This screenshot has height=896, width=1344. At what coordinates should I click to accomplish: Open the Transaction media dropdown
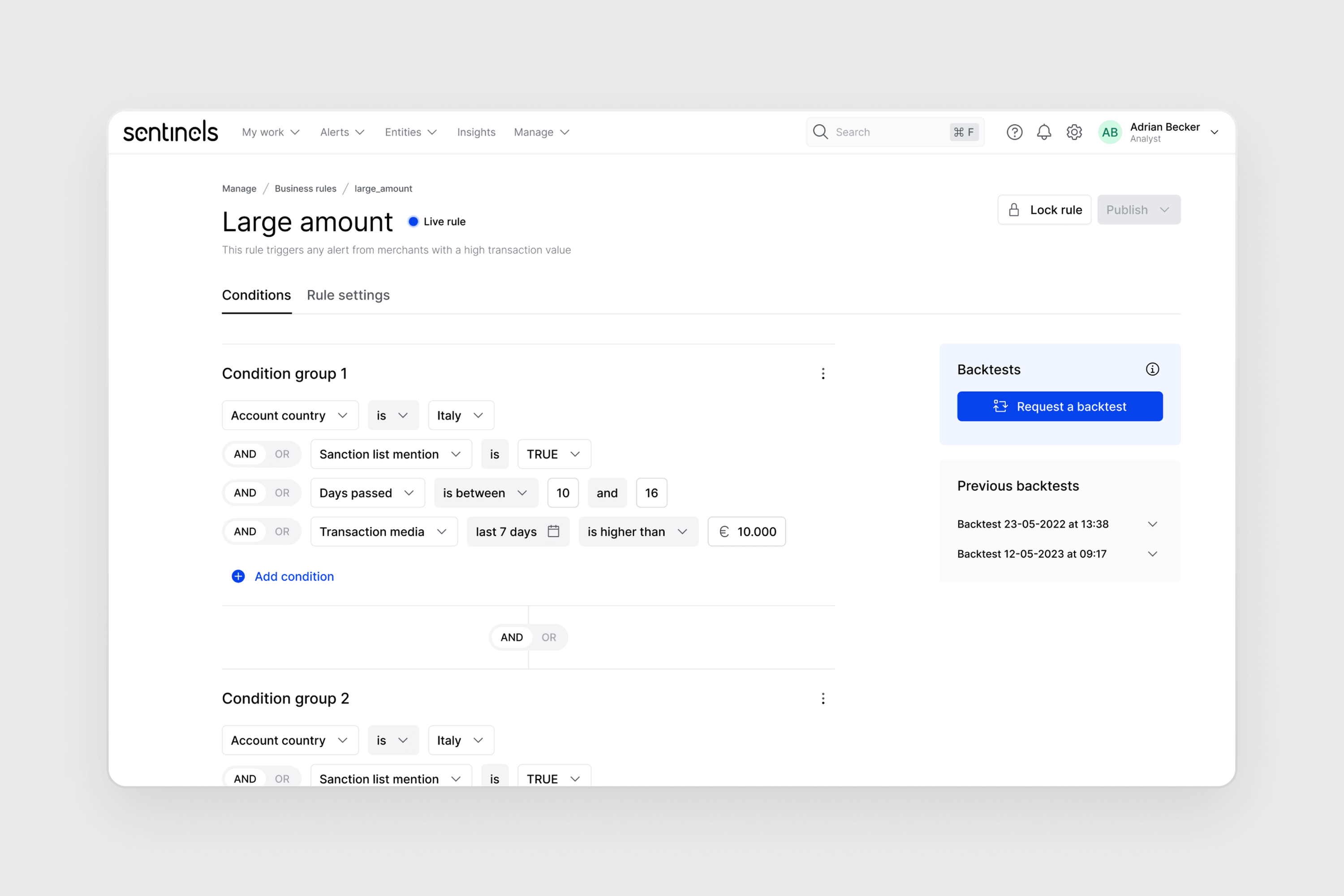[x=384, y=531]
